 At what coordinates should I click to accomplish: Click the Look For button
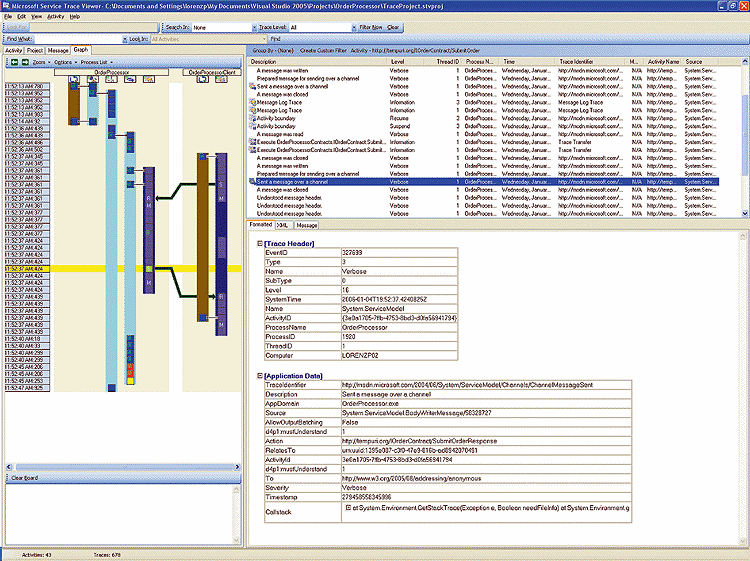pos(17,28)
